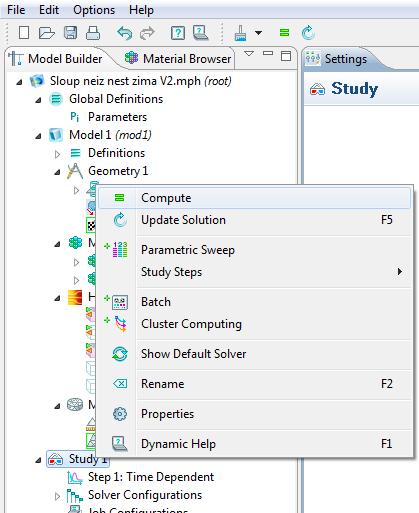Choose Parametric Sweep in context menu
419x513 pixels.
point(255,250)
